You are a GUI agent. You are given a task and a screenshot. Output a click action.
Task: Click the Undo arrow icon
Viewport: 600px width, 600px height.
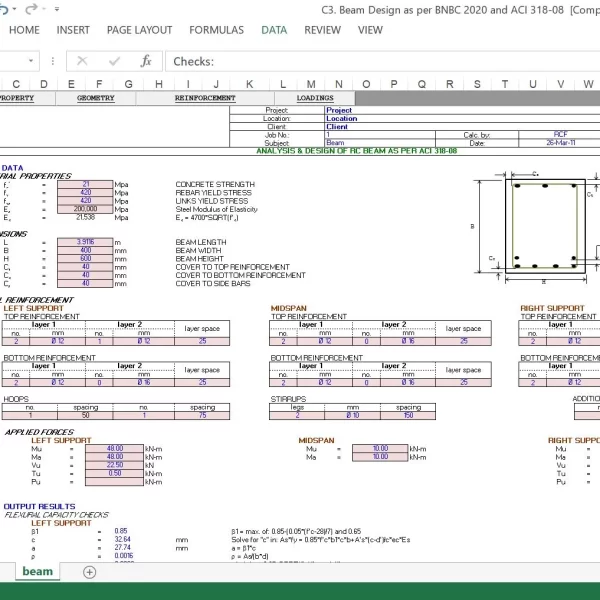4,8
